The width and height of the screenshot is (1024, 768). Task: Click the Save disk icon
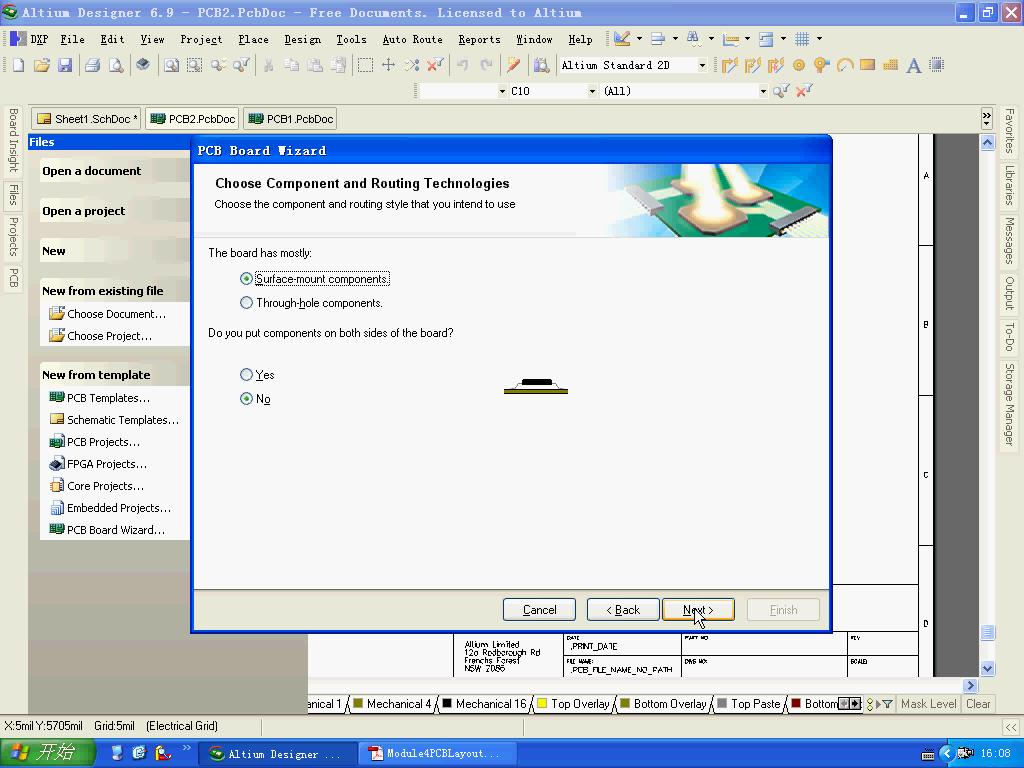point(65,65)
